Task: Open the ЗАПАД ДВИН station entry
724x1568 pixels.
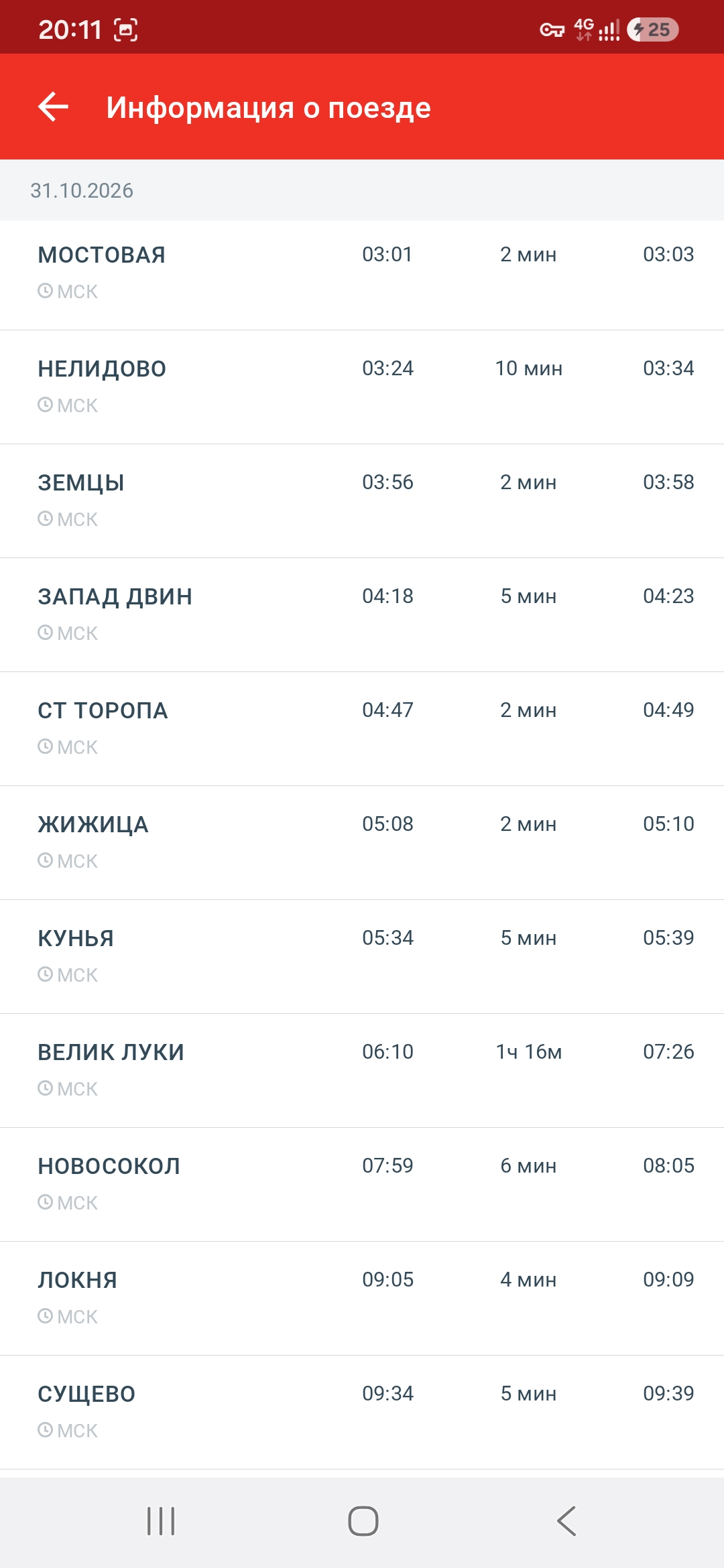Action: [x=362, y=615]
